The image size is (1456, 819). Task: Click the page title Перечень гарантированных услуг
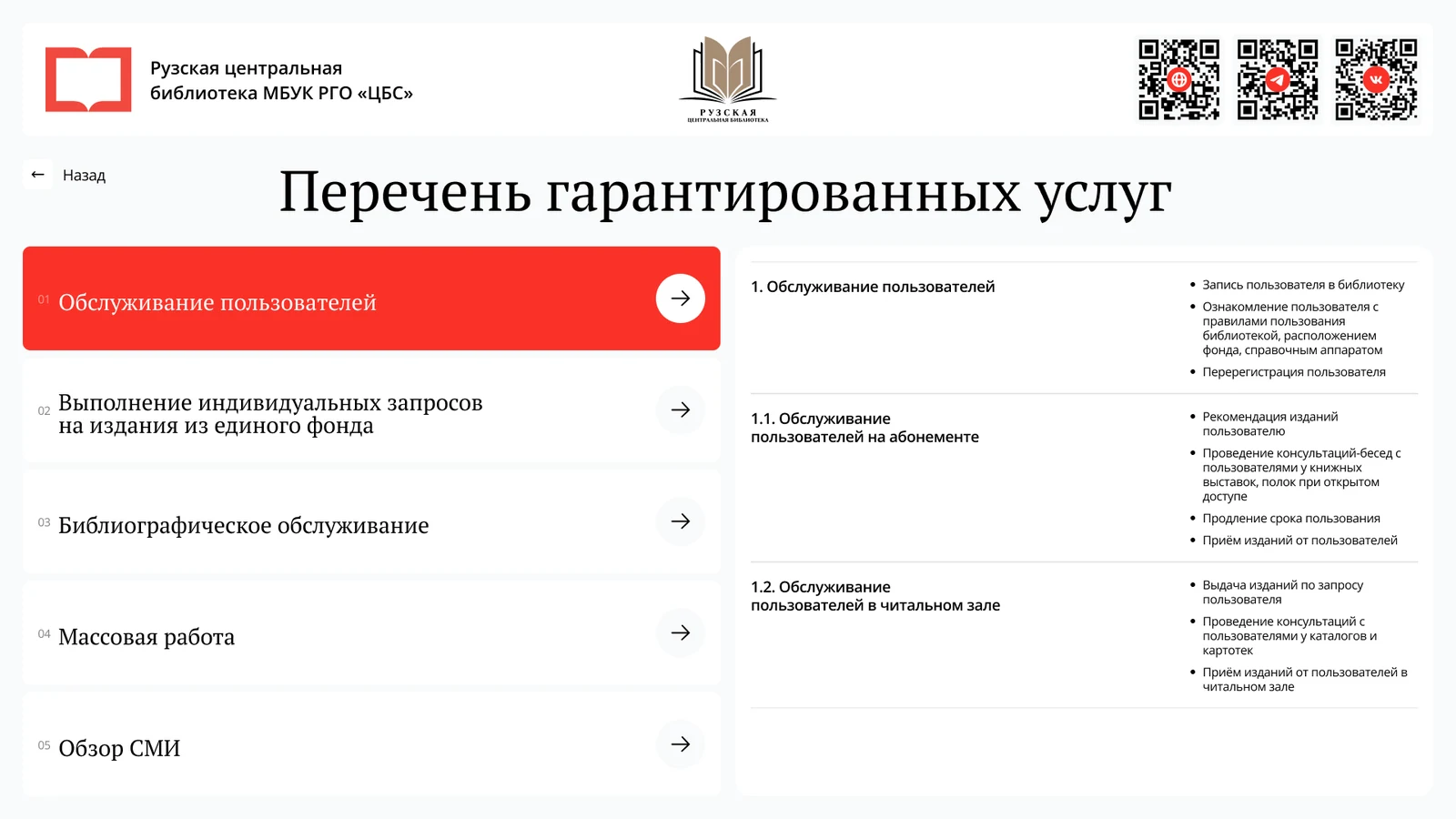click(725, 193)
